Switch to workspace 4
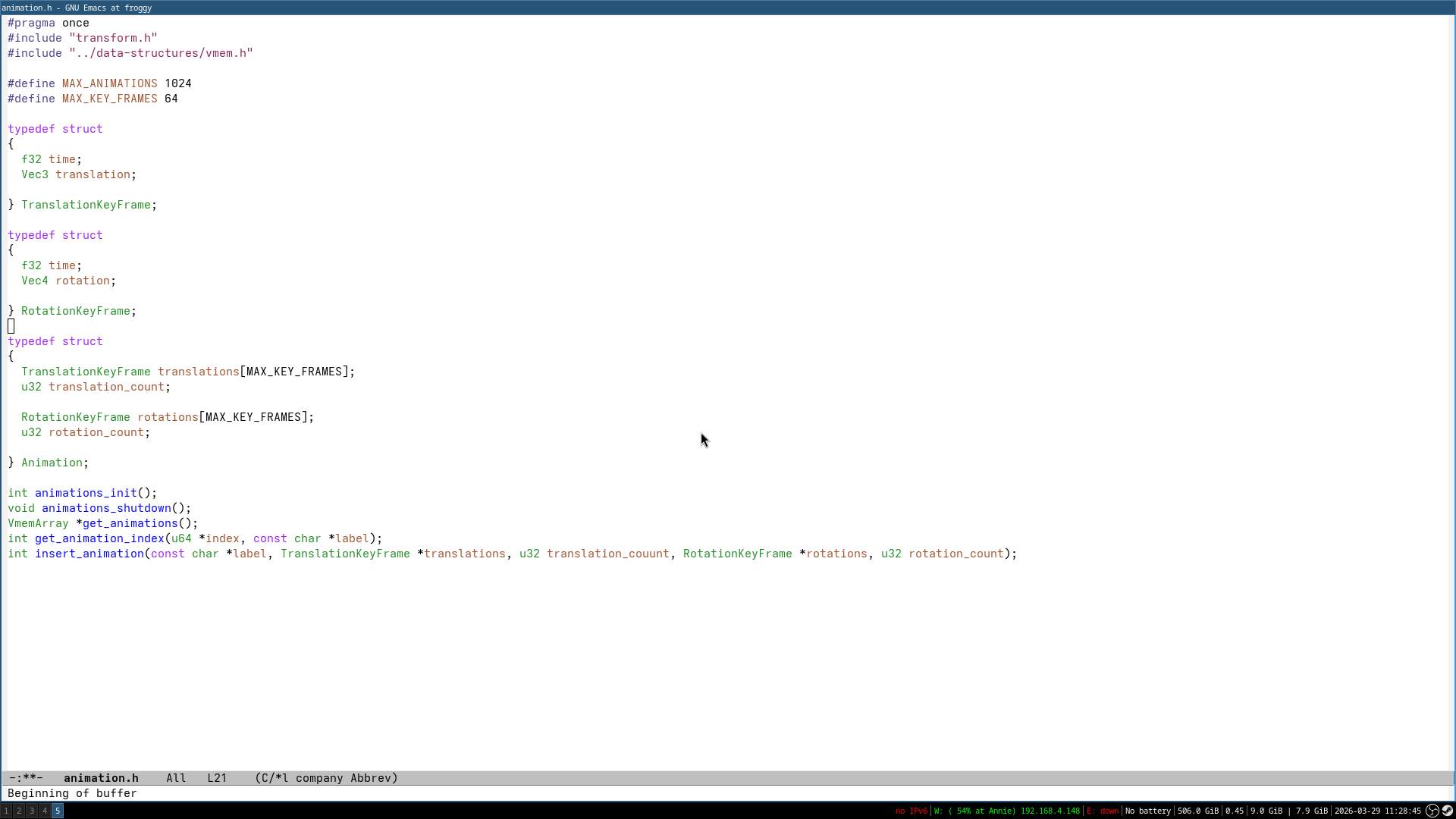Image resolution: width=1456 pixels, height=819 pixels. 45,811
